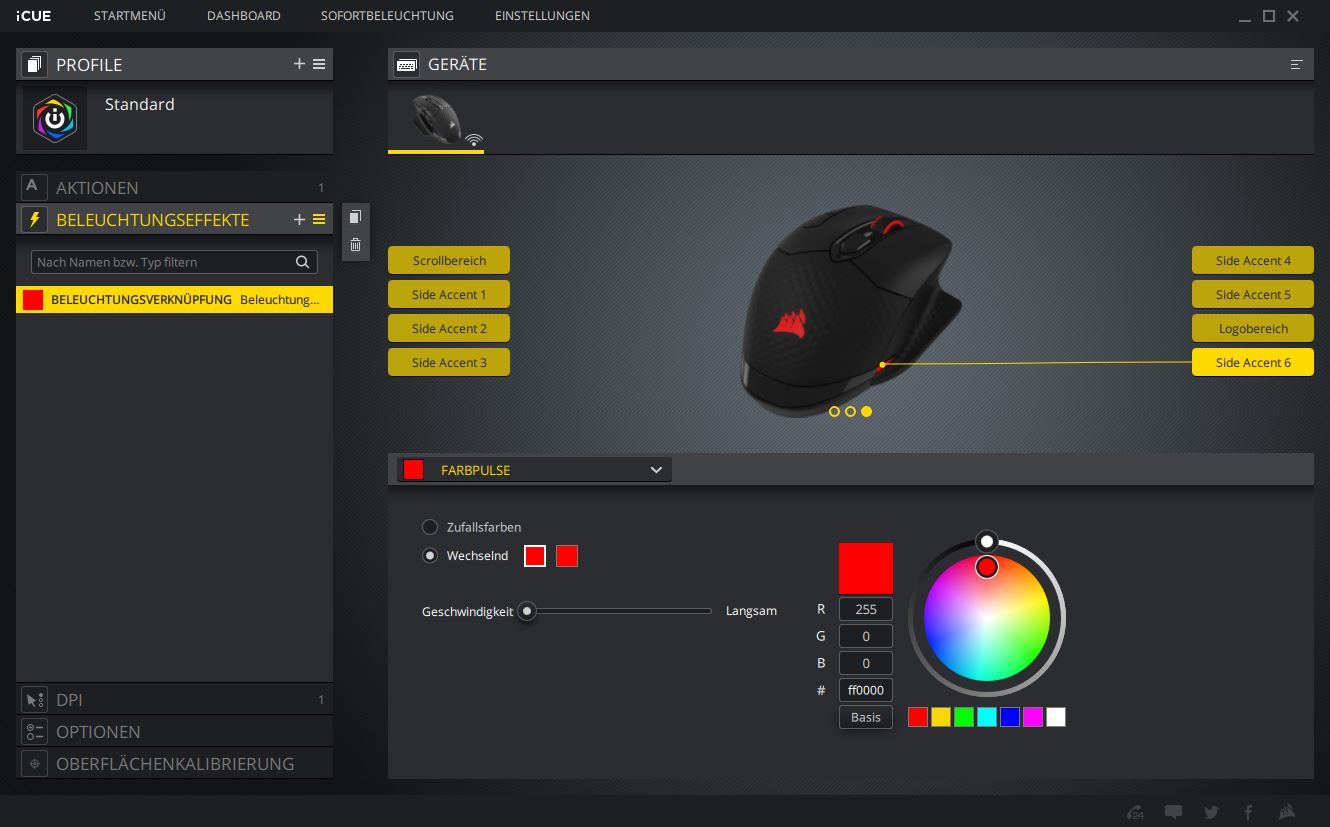Select the wireless mouse device thumbnail
Screen dimensions: 1330x827
437,120
